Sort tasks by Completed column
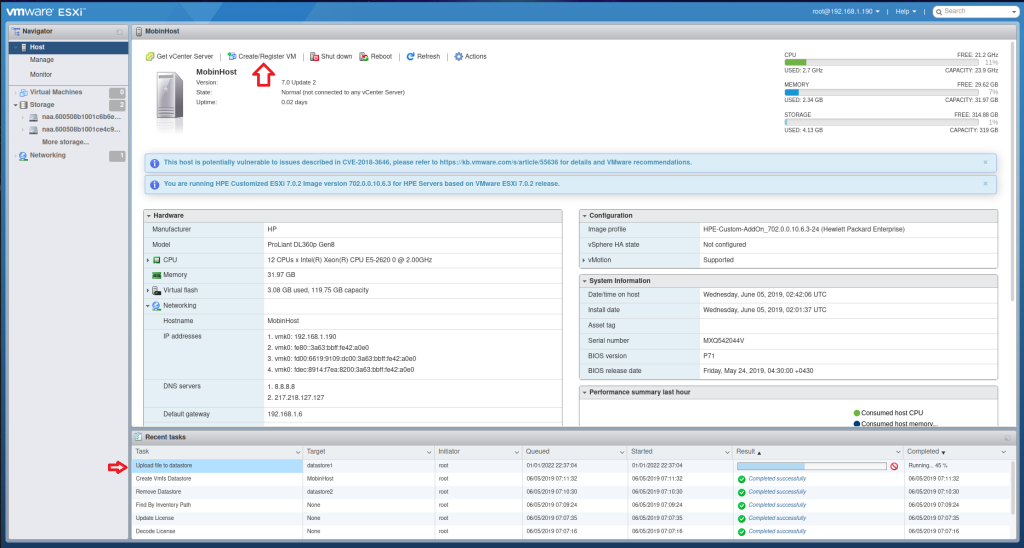Screen dimensions: 1024x548 [957, 451]
